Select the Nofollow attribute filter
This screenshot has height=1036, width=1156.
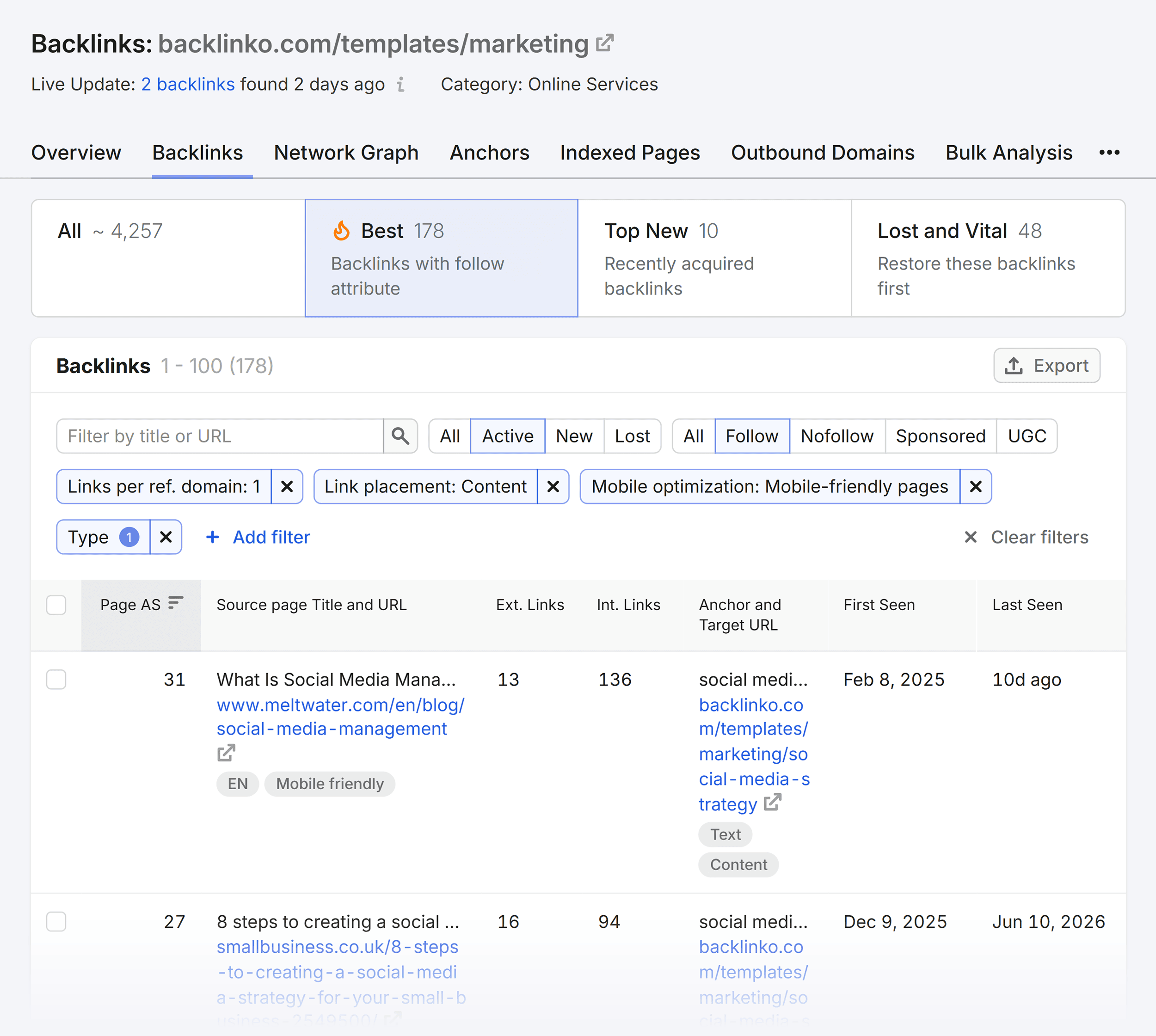(837, 436)
